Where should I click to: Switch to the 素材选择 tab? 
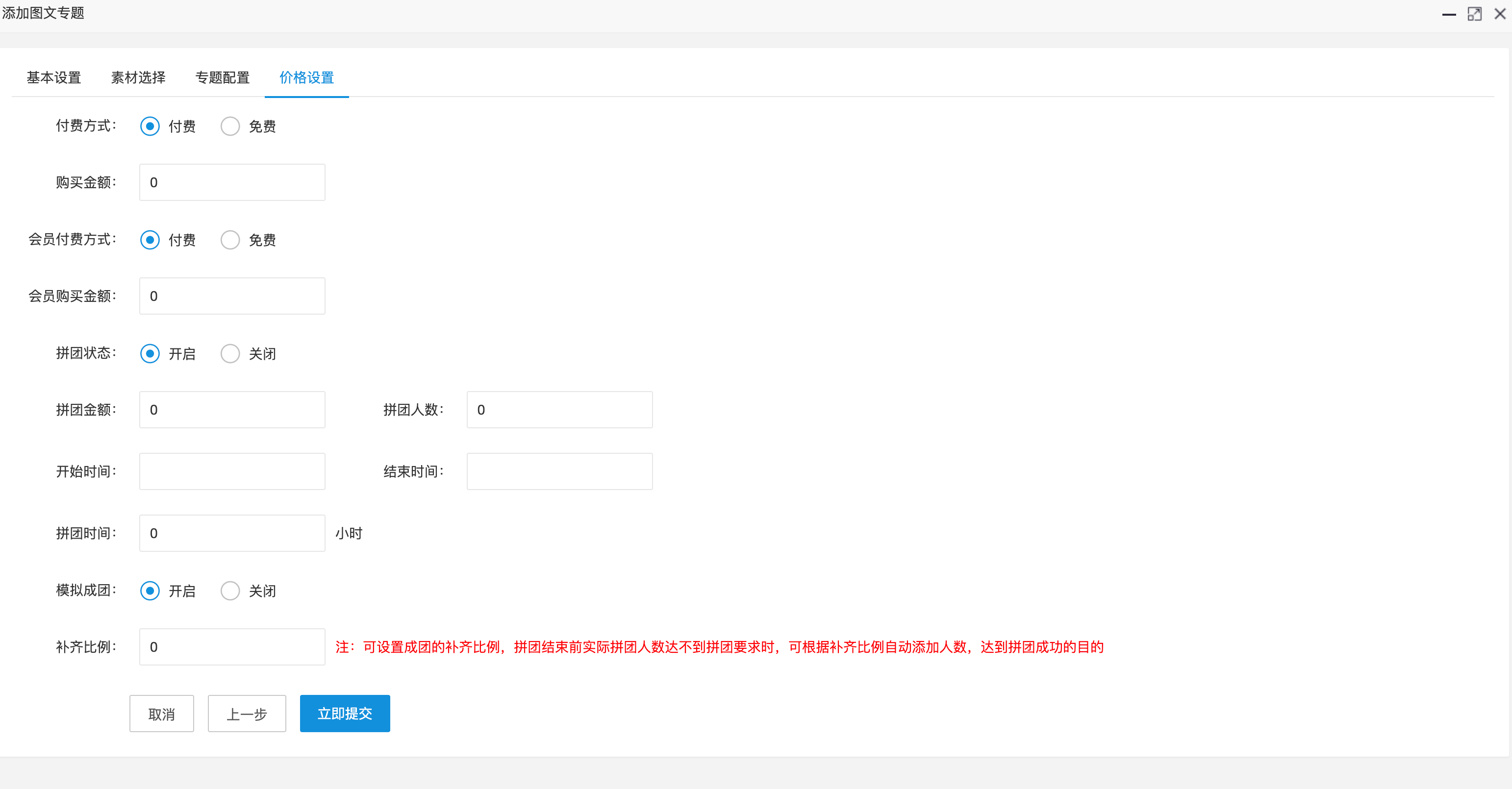click(139, 77)
